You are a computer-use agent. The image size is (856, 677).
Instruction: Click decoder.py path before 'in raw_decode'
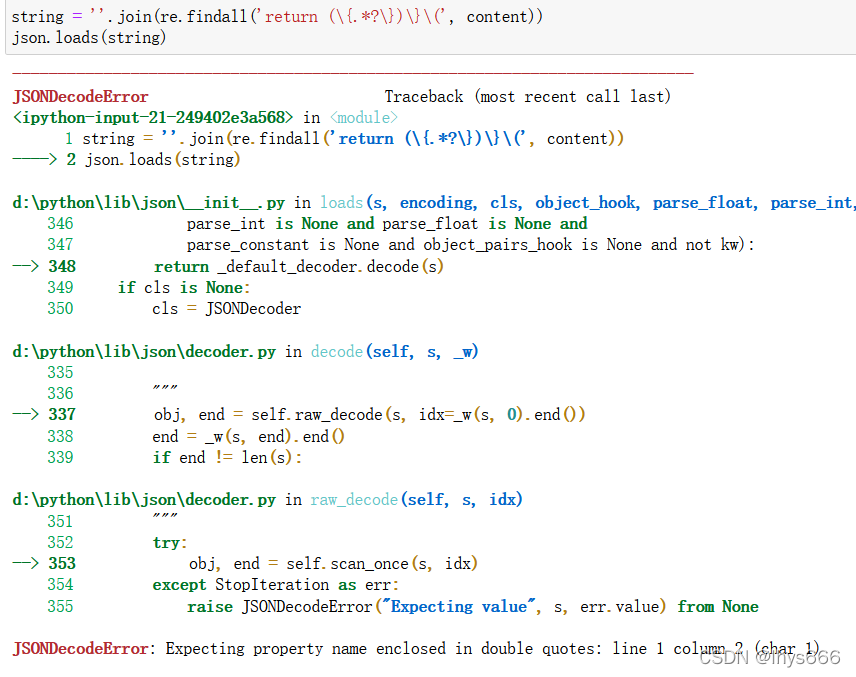[x=144, y=500]
